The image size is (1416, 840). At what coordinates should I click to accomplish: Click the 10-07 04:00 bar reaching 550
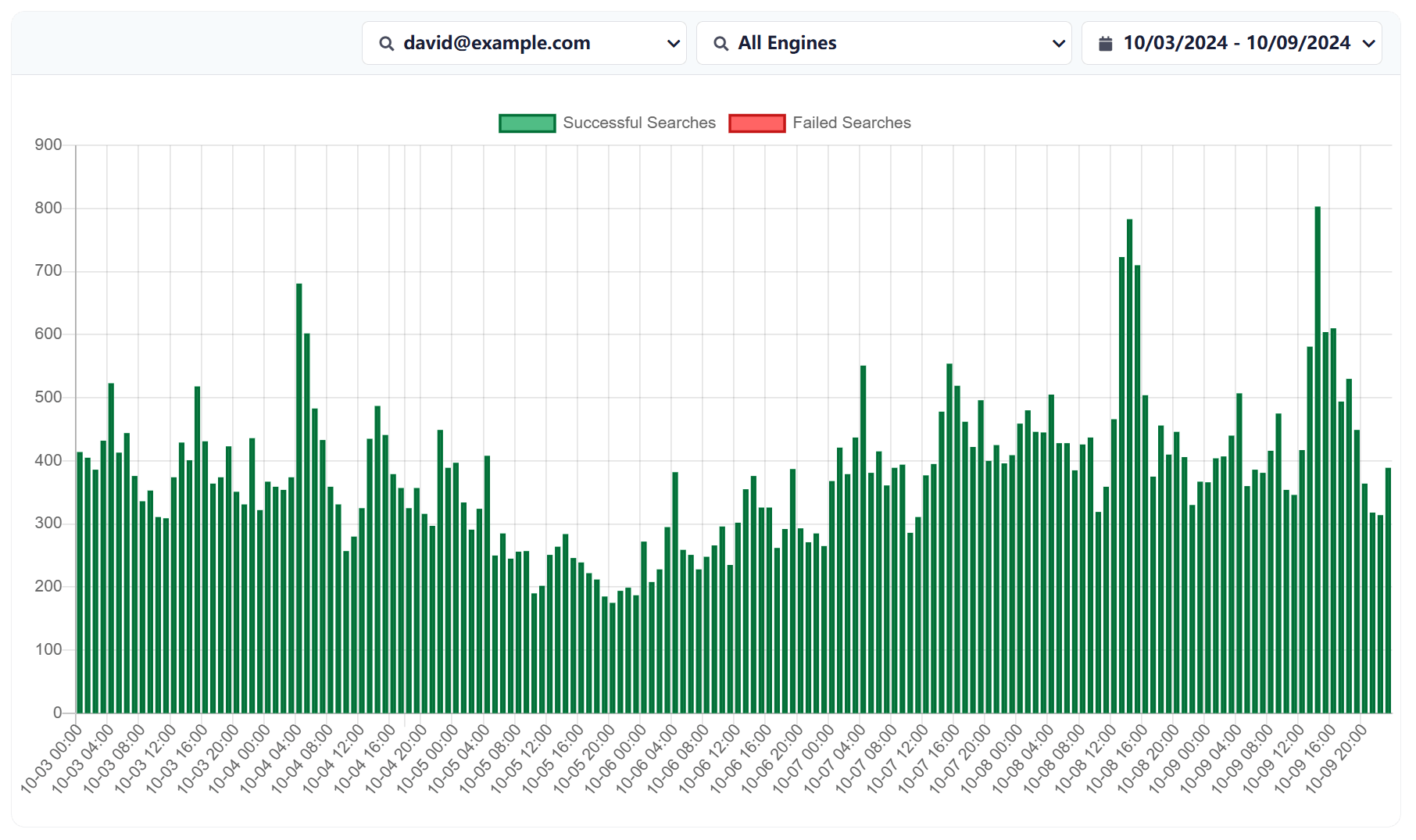[863, 539]
